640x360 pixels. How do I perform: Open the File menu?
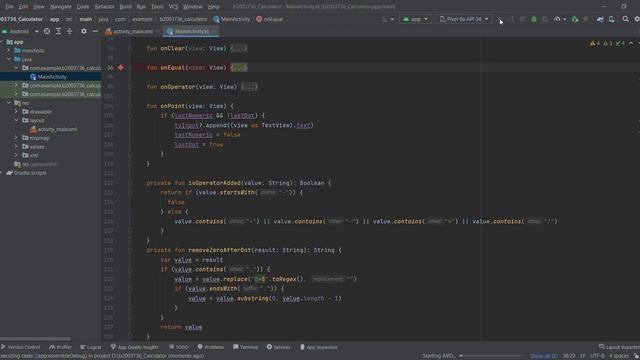tap(9, 7)
